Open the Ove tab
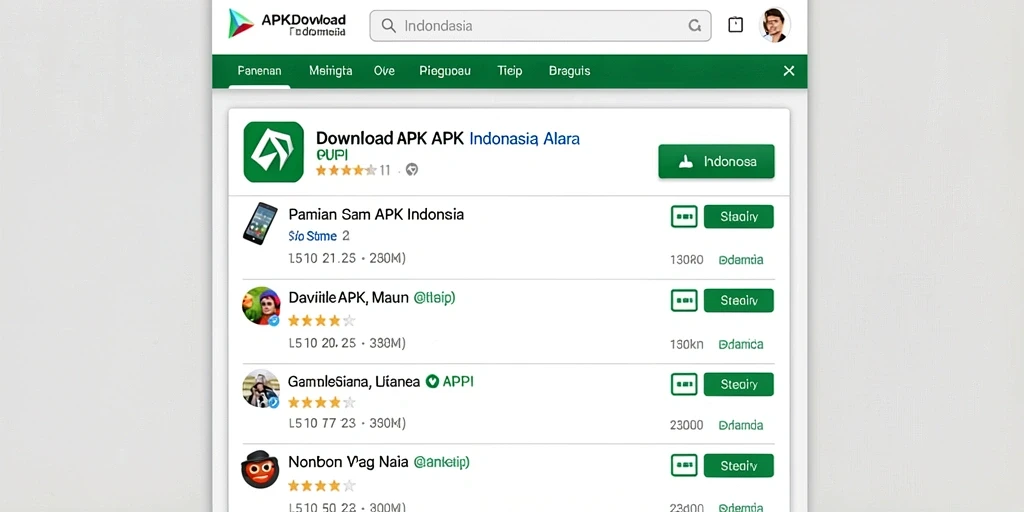 [x=384, y=71]
